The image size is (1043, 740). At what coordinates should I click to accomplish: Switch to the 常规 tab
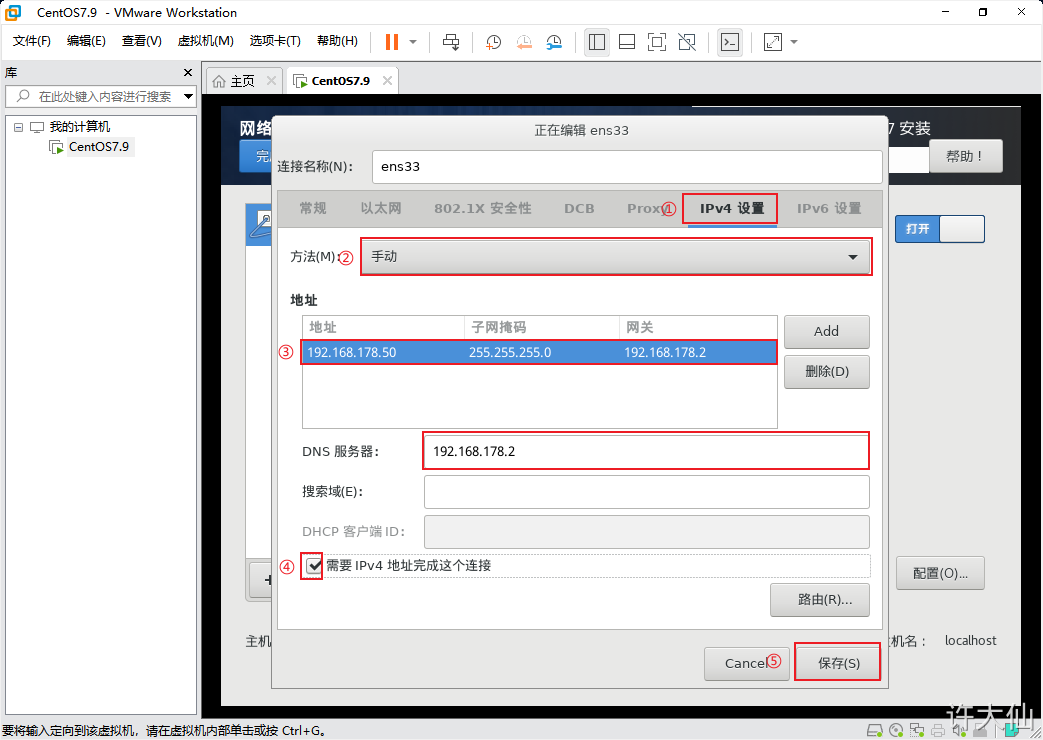(x=313, y=208)
